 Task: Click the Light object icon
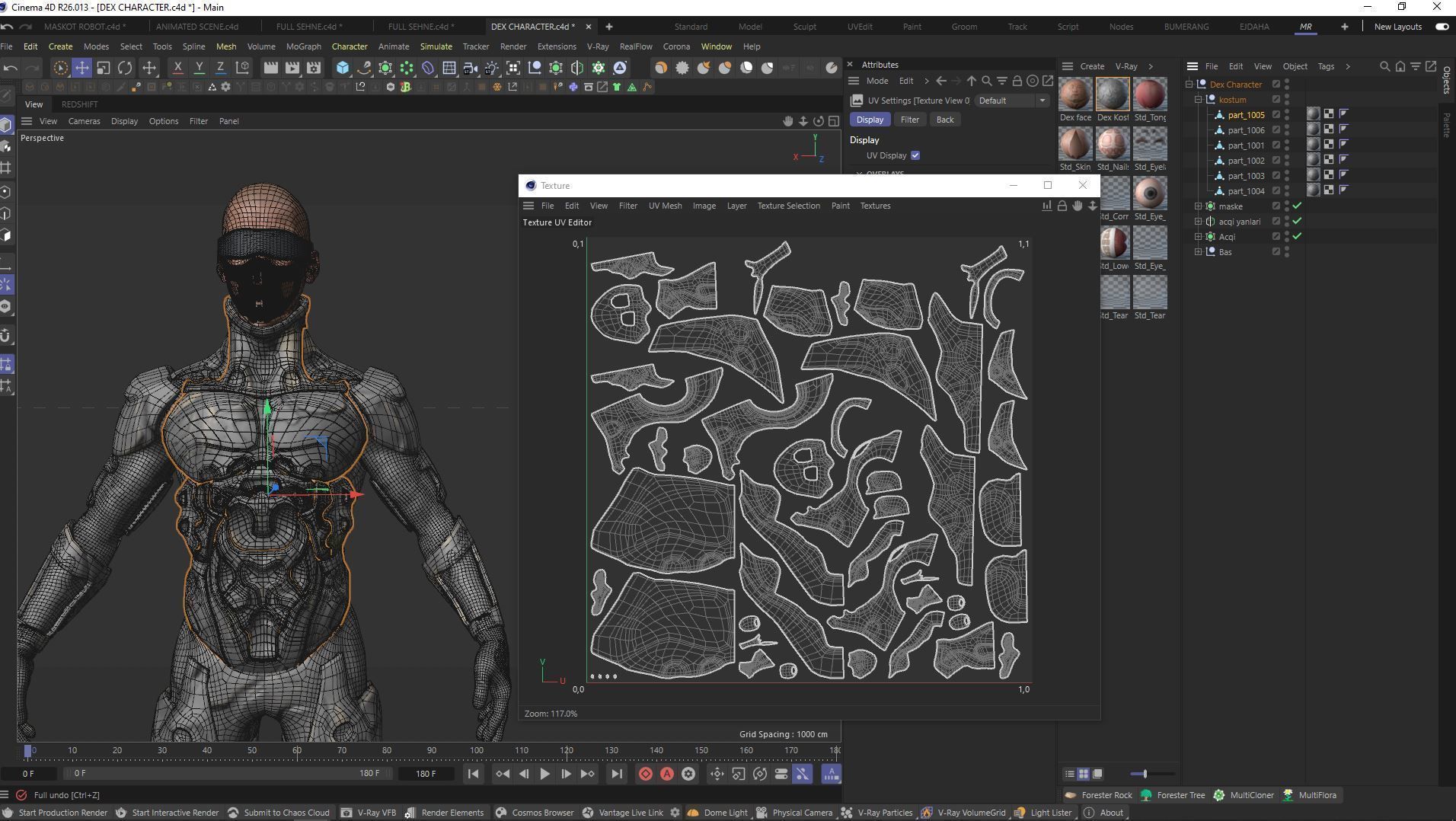point(492,68)
